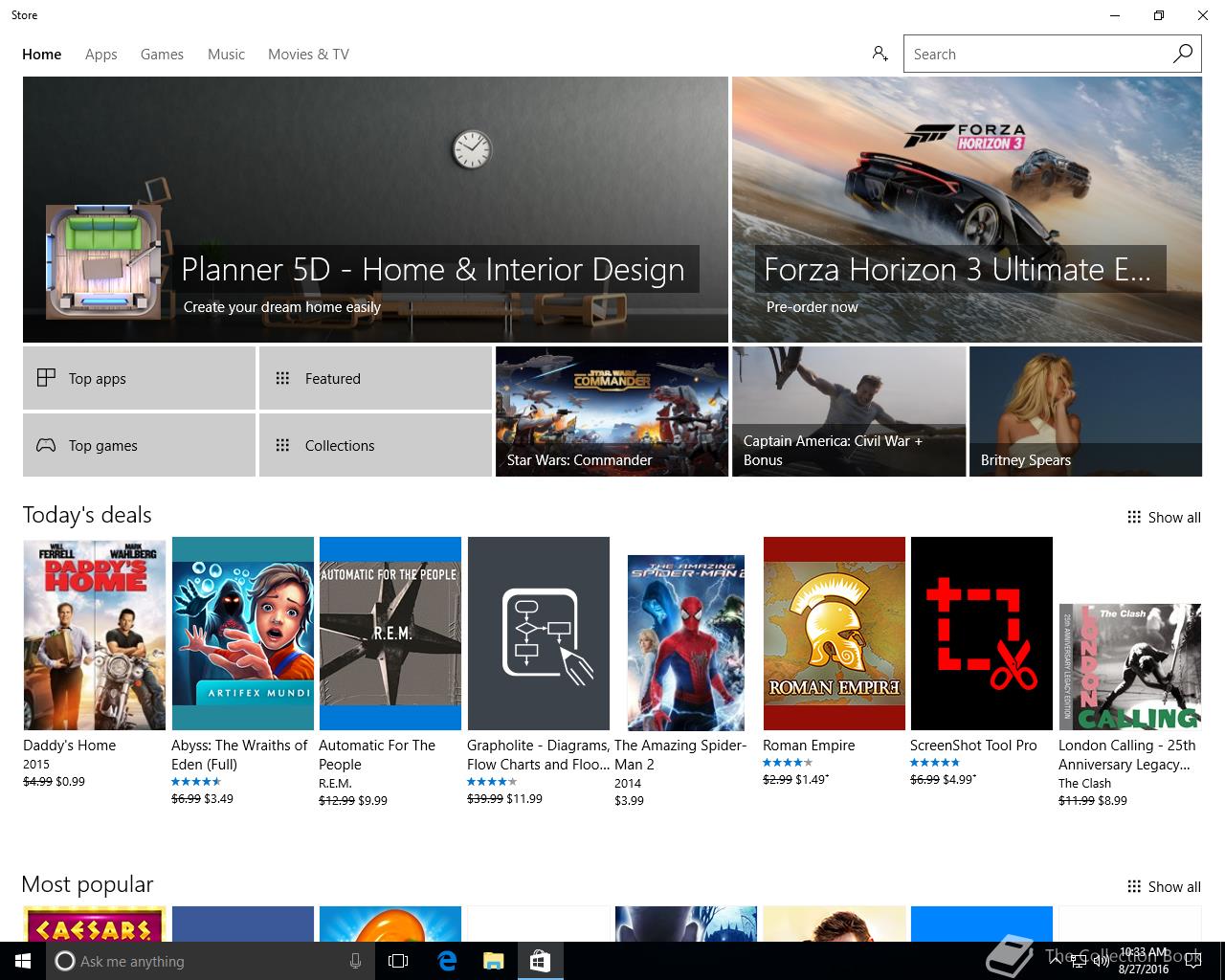
Task: Show all Most popular items
Action: 1164,886
